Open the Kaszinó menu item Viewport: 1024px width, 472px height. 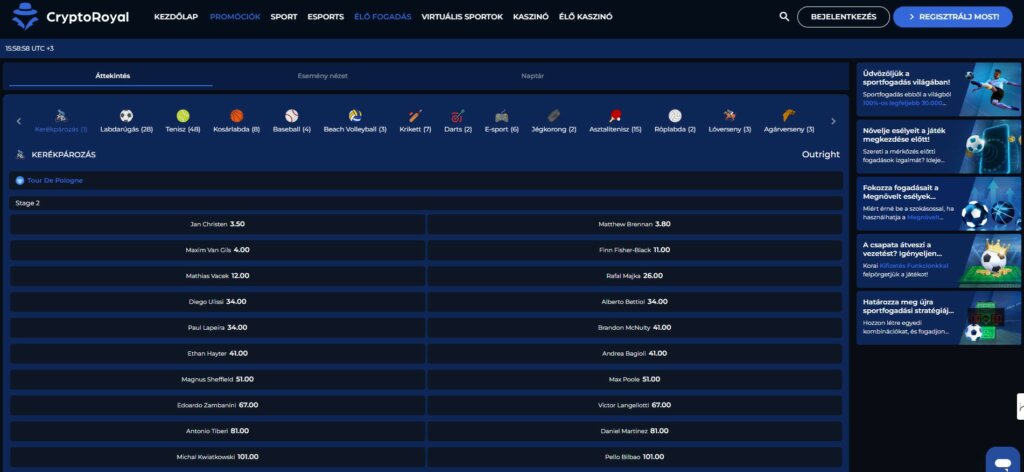click(531, 17)
